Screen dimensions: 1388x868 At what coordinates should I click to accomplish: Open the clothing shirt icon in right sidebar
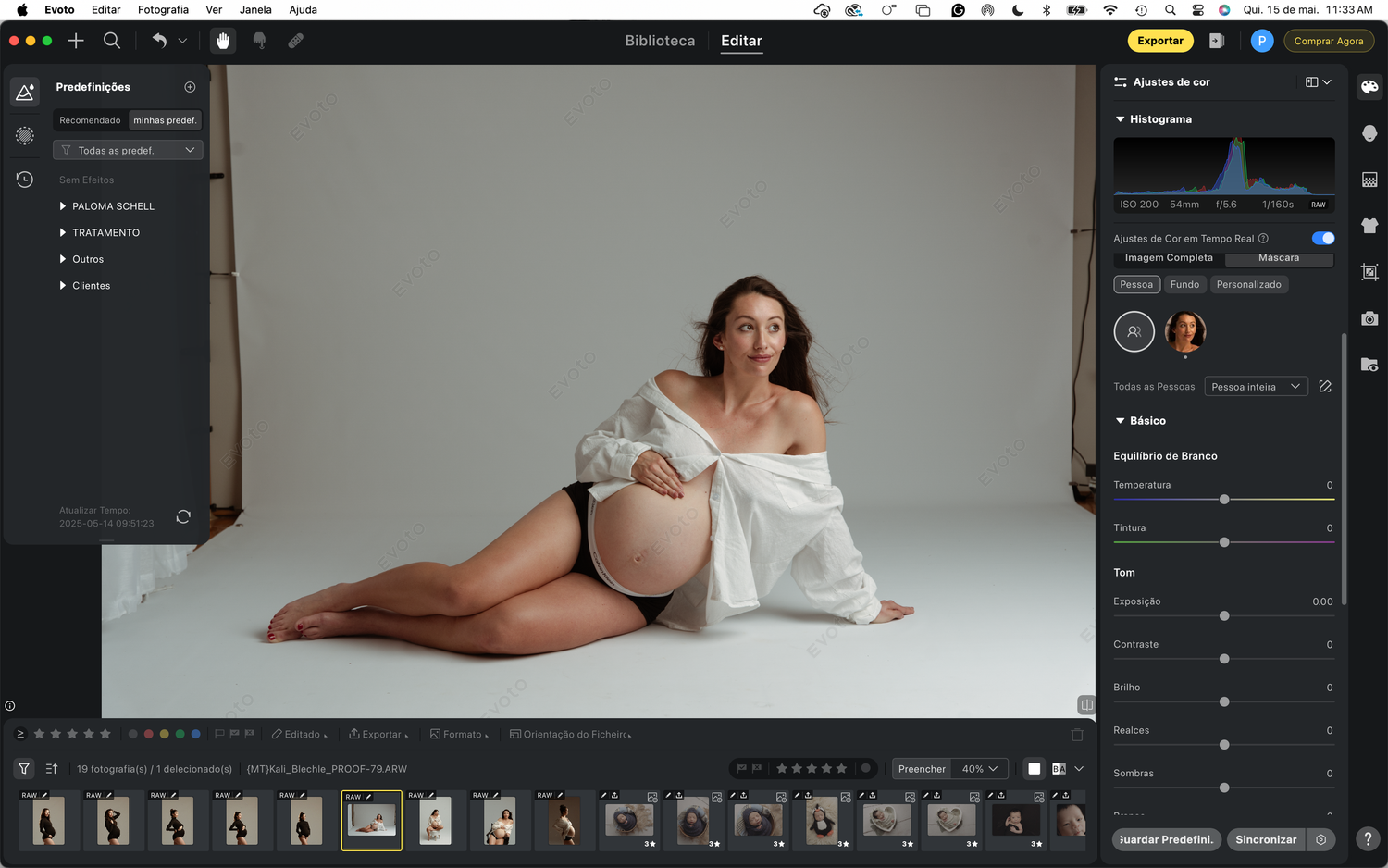pyautogui.click(x=1369, y=226)
